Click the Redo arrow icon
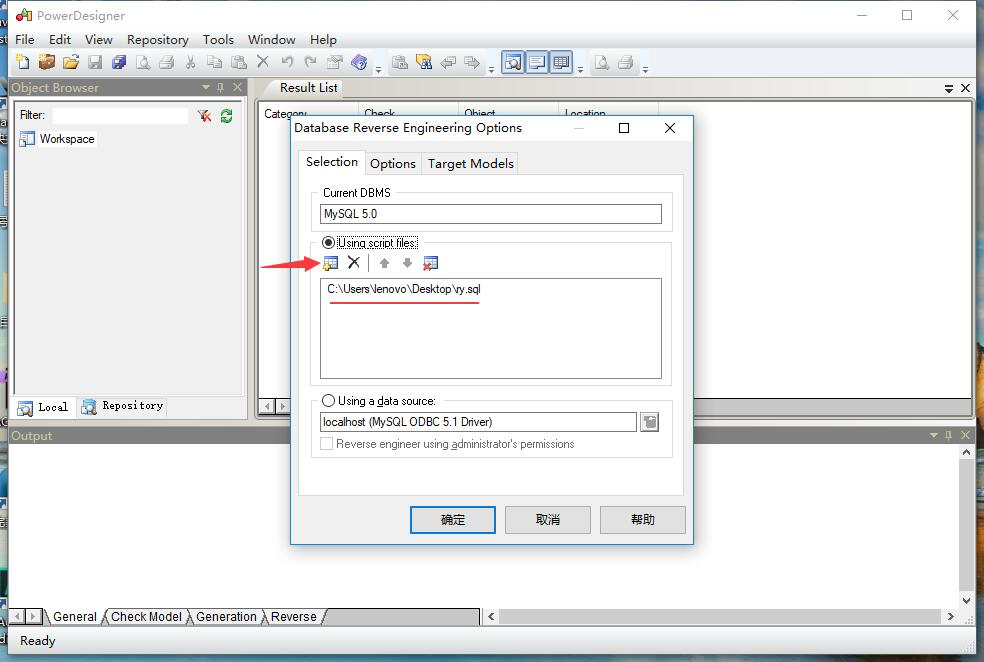 tap(311, 61)
